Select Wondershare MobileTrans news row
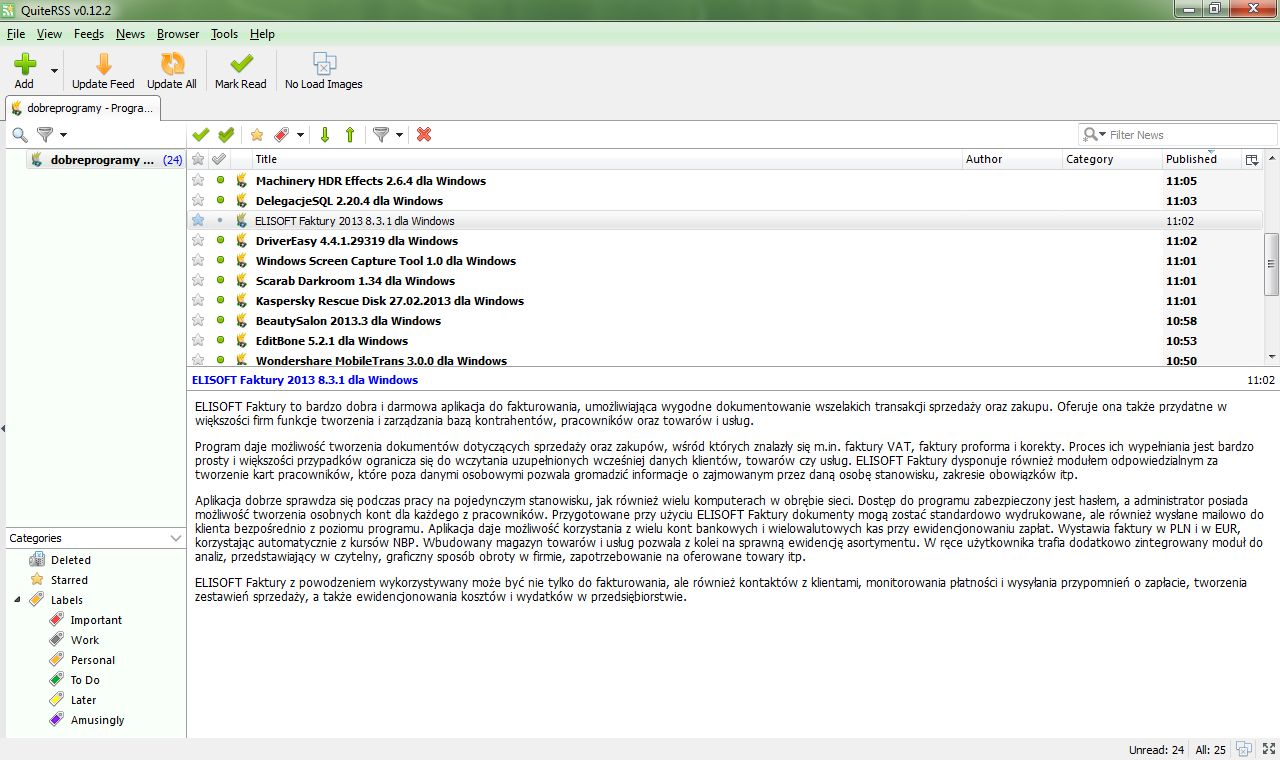 pyautogui.click(x=725, y=359)
